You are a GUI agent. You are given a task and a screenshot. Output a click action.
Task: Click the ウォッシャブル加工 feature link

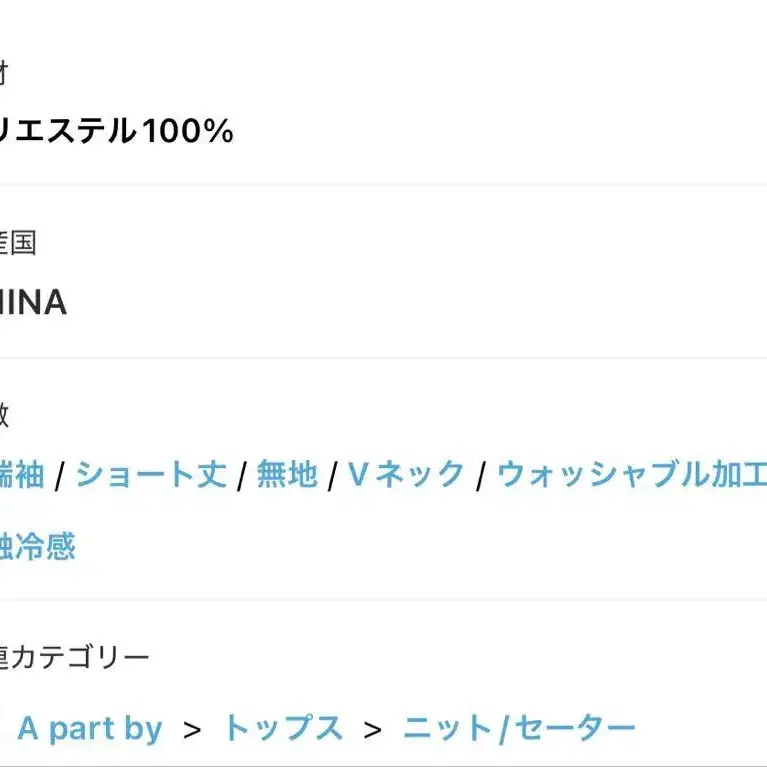coord(632,474)
